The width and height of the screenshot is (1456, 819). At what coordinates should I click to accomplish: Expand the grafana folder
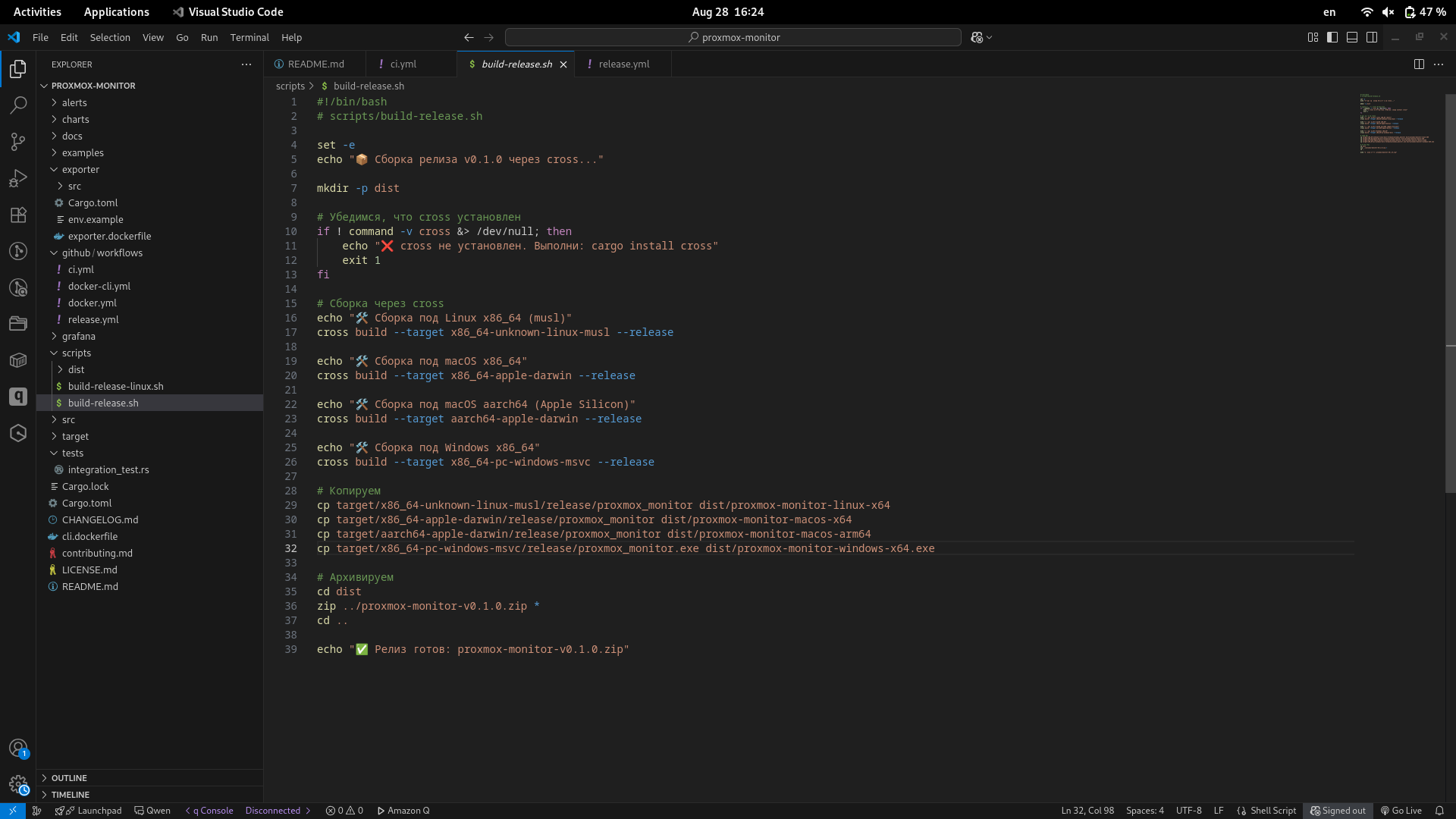point(149,336)
